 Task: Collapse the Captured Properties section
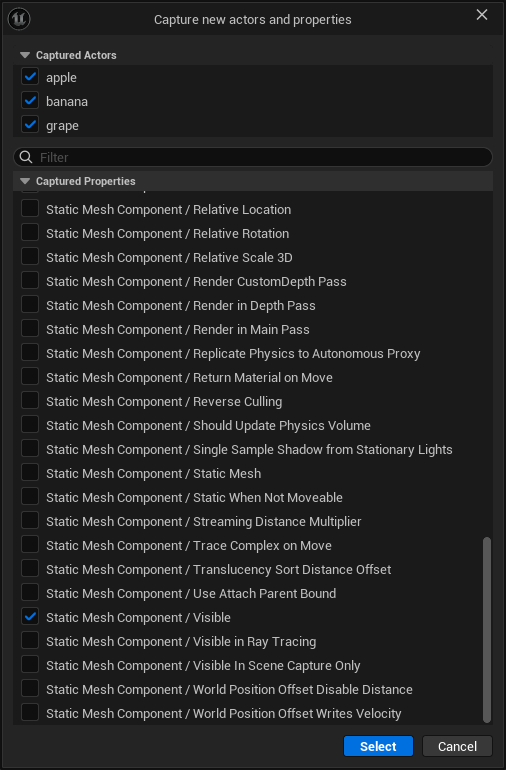(x=25, y=181)
